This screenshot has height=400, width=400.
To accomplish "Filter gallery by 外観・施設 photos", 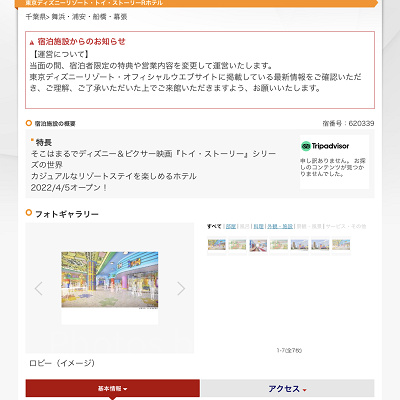I will click(280, 226).
